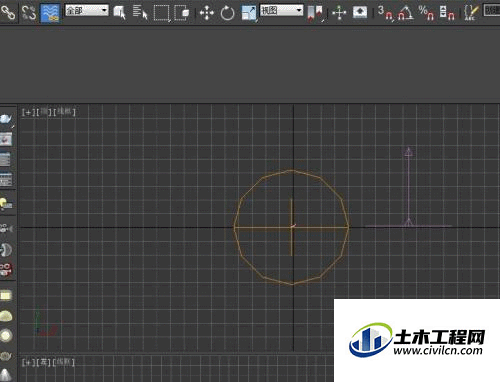The height and width of the screenshot is (382, 500).
Task: Toggle the Spinner Snap icon
Action: coord(447,13)
